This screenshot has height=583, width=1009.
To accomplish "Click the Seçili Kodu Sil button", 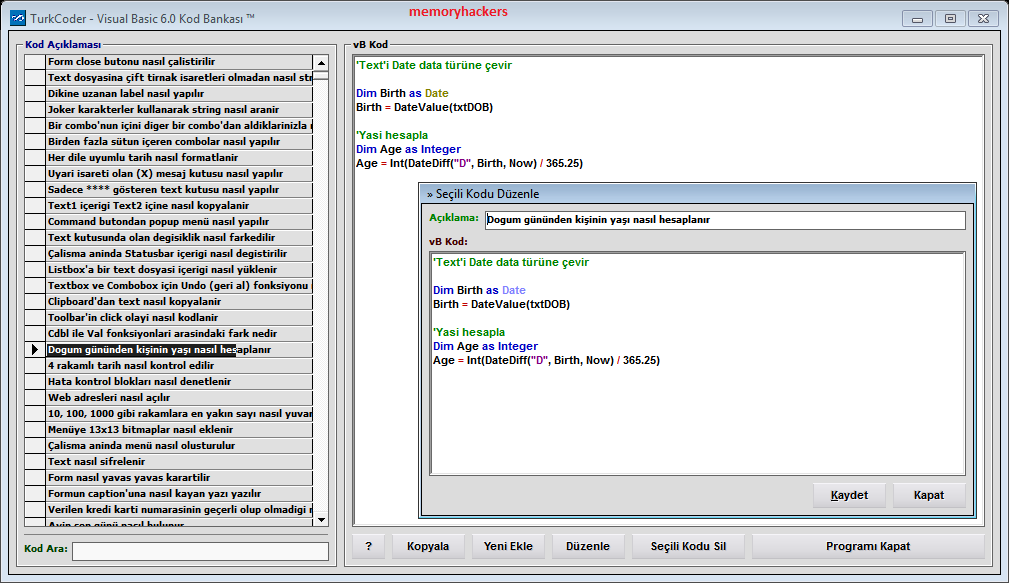I will [x=688, y=546].
